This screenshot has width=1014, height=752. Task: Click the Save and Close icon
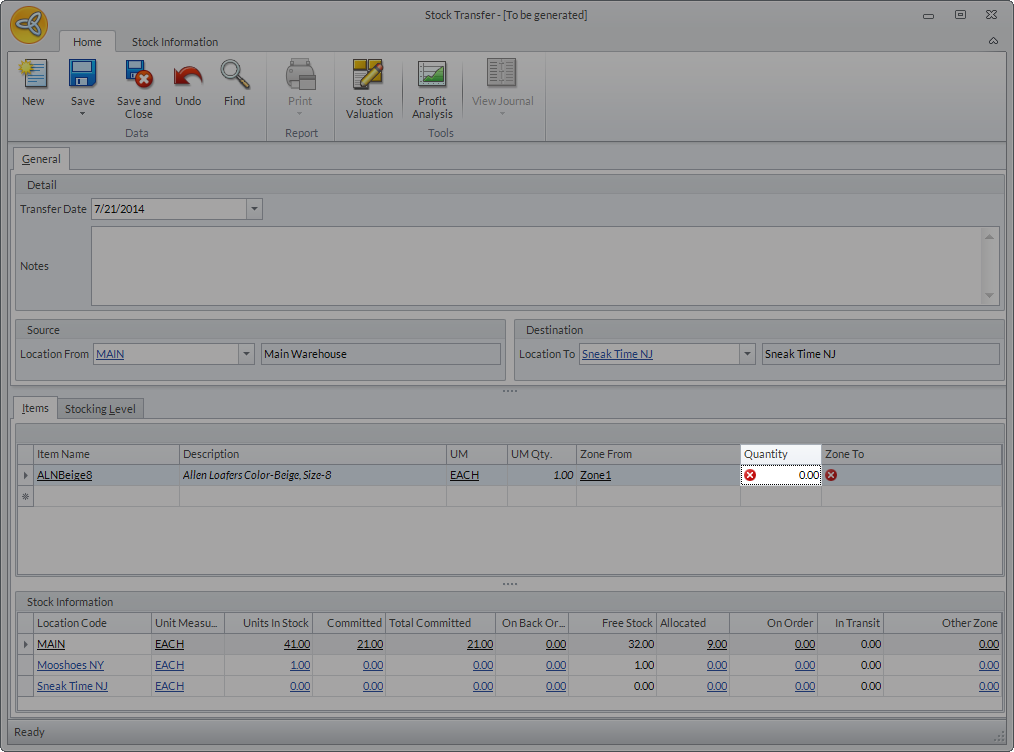pos(138,76)
